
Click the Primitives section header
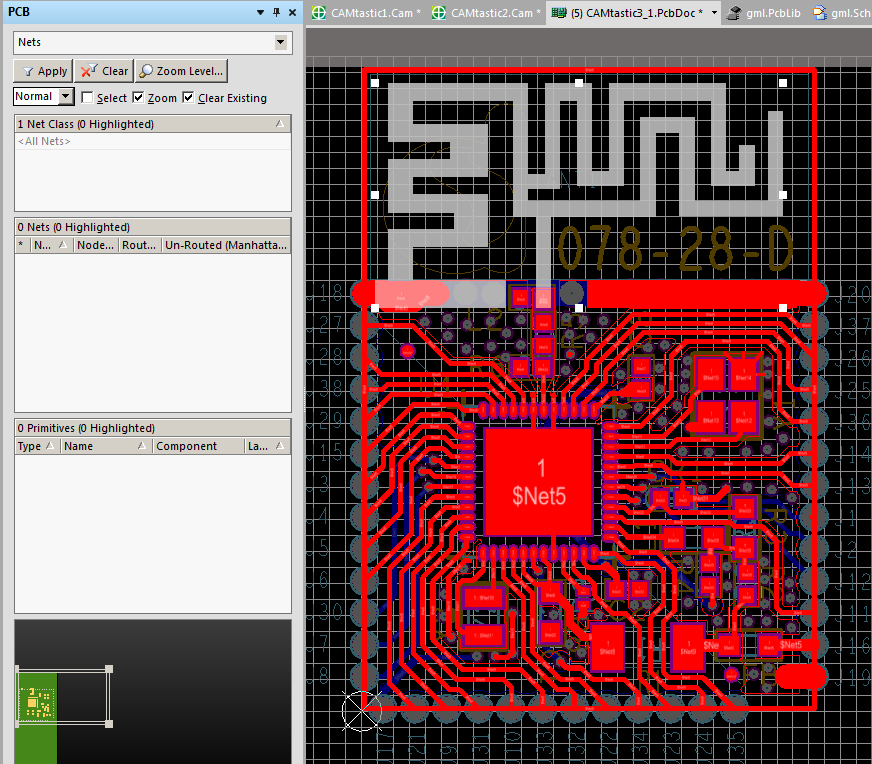pos(152,428)
